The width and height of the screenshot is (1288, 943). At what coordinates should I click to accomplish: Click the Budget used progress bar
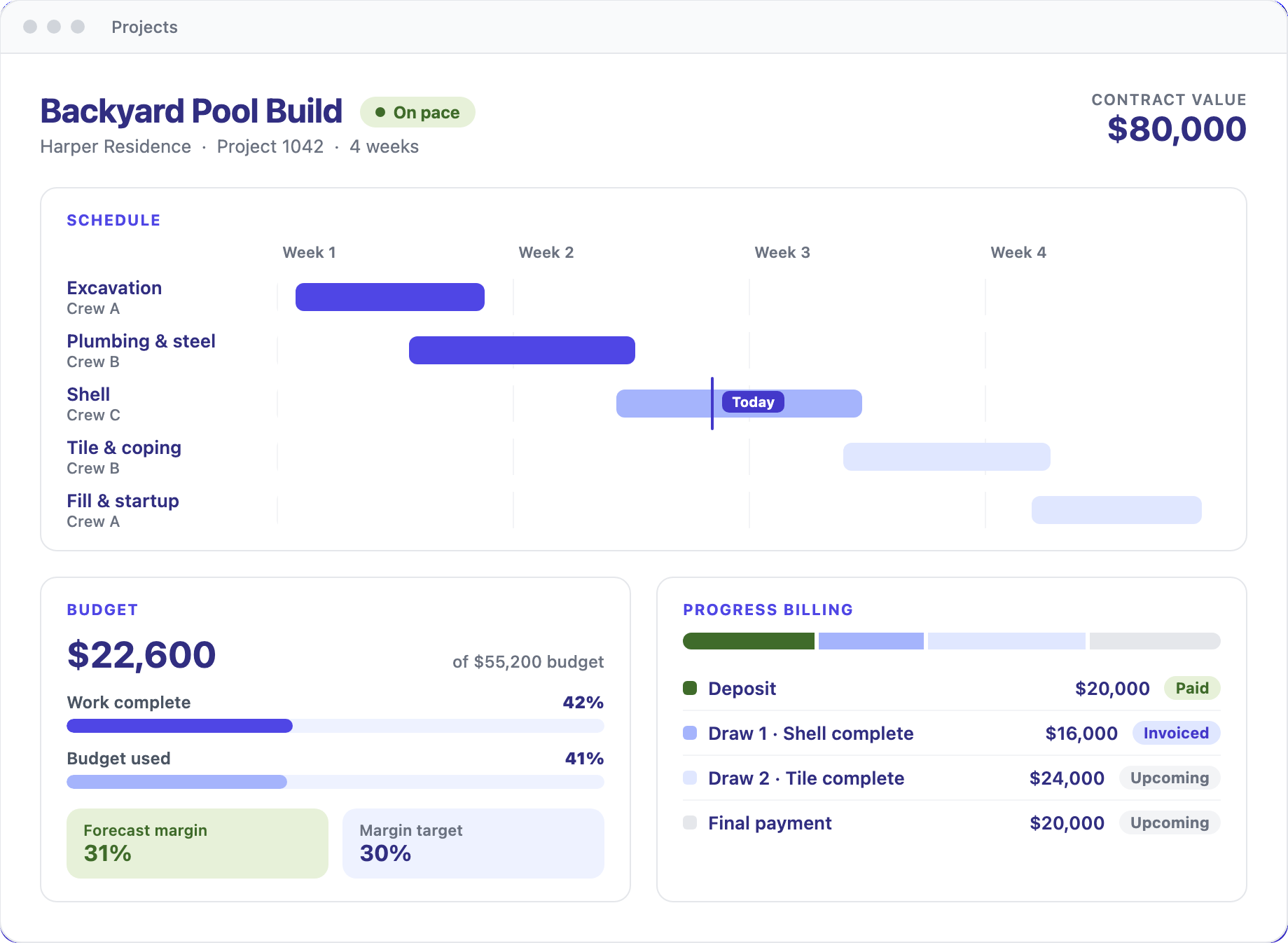[x=335, y=782]
